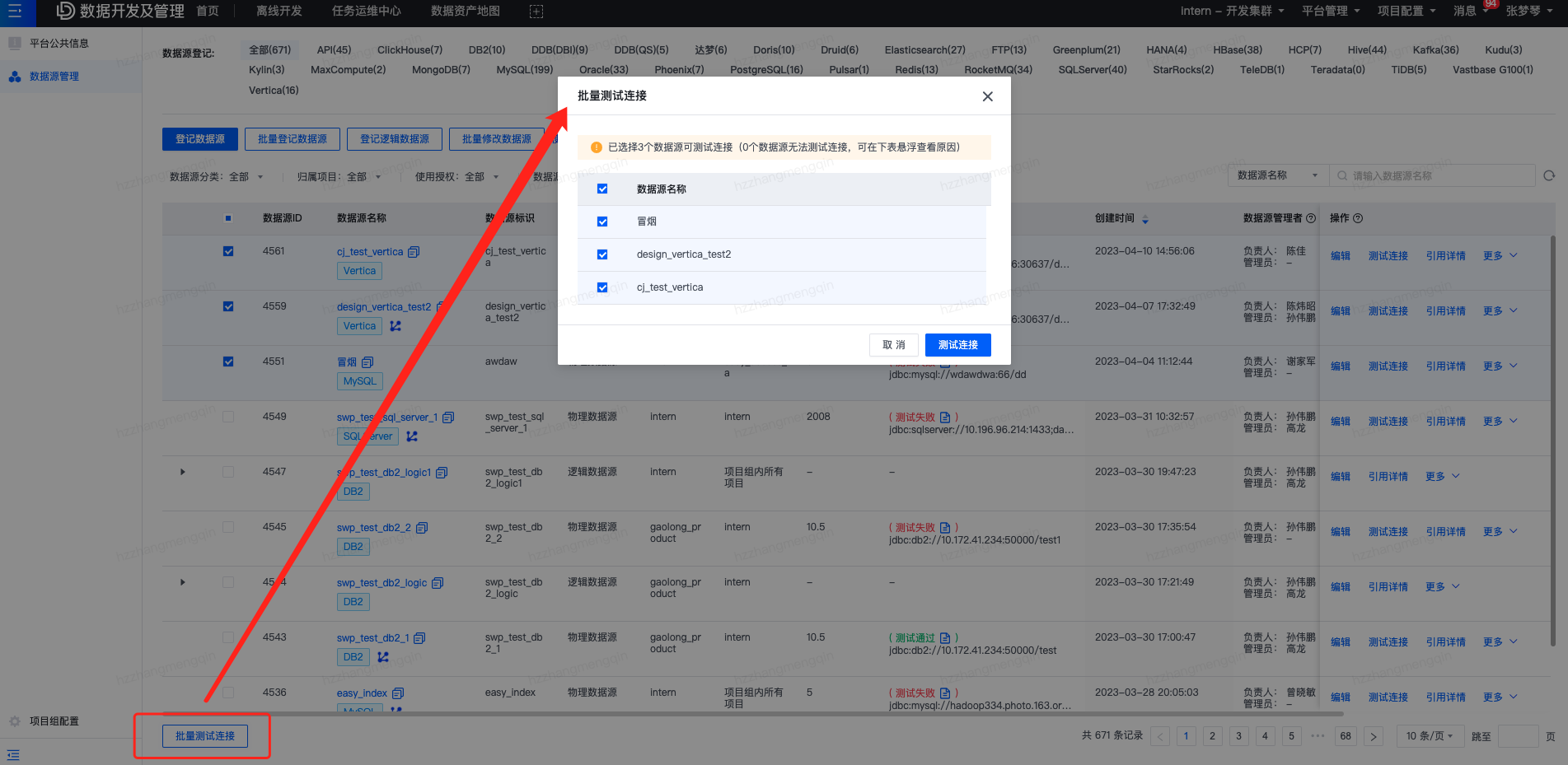This screenshot has width=1568, height=765.
Task: Uncheck cj_test_vertica in the dialog list
Action: coord(602,287)
